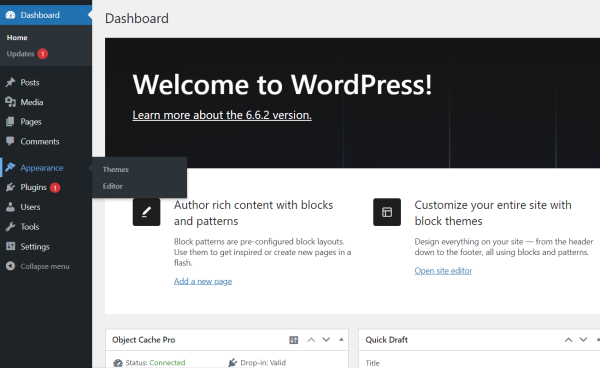Click the Connected status text
Image resolution: width=600 pixels, height=368 pixels.
click(167, 363)
